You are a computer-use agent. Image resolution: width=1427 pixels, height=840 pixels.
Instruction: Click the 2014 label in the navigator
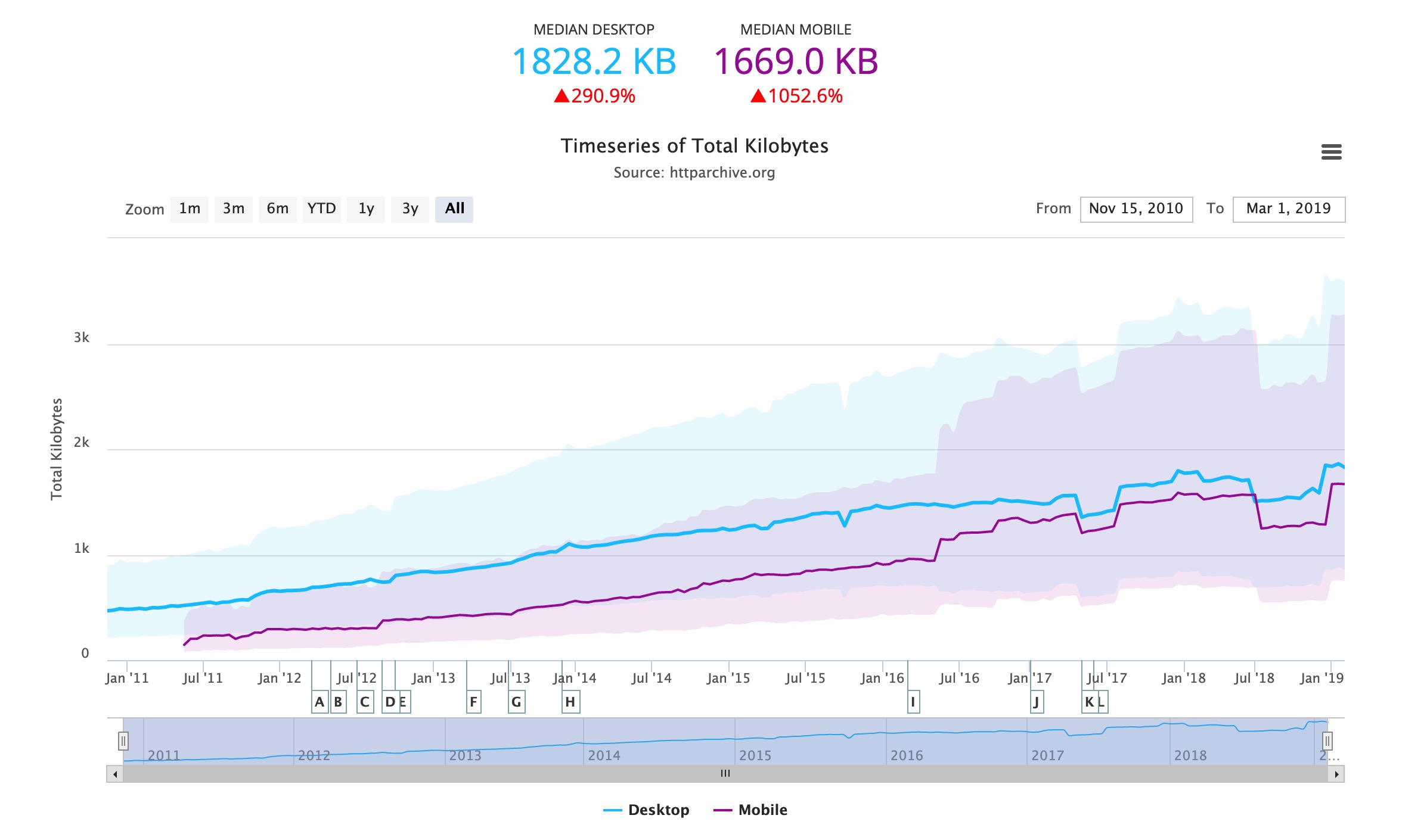coord(604,755)
